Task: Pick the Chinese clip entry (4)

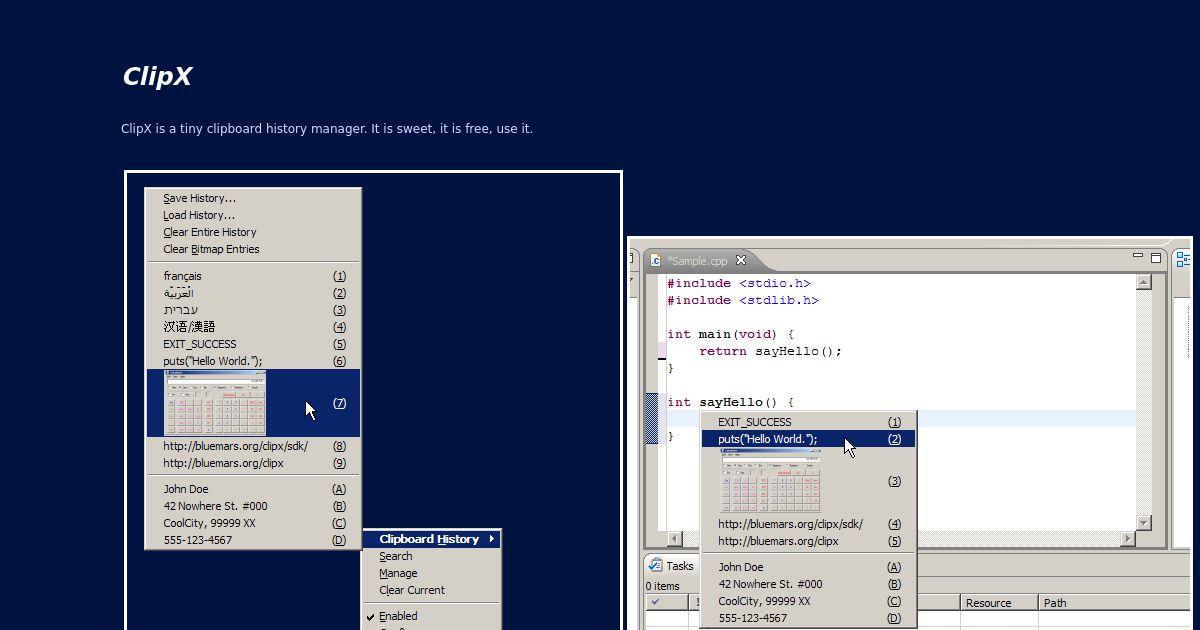Action: click(253, 327)
